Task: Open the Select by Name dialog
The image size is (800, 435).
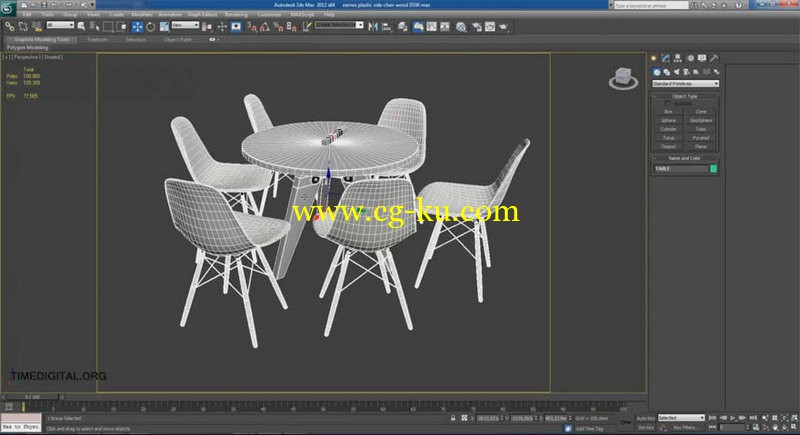Action: point(94,27)
